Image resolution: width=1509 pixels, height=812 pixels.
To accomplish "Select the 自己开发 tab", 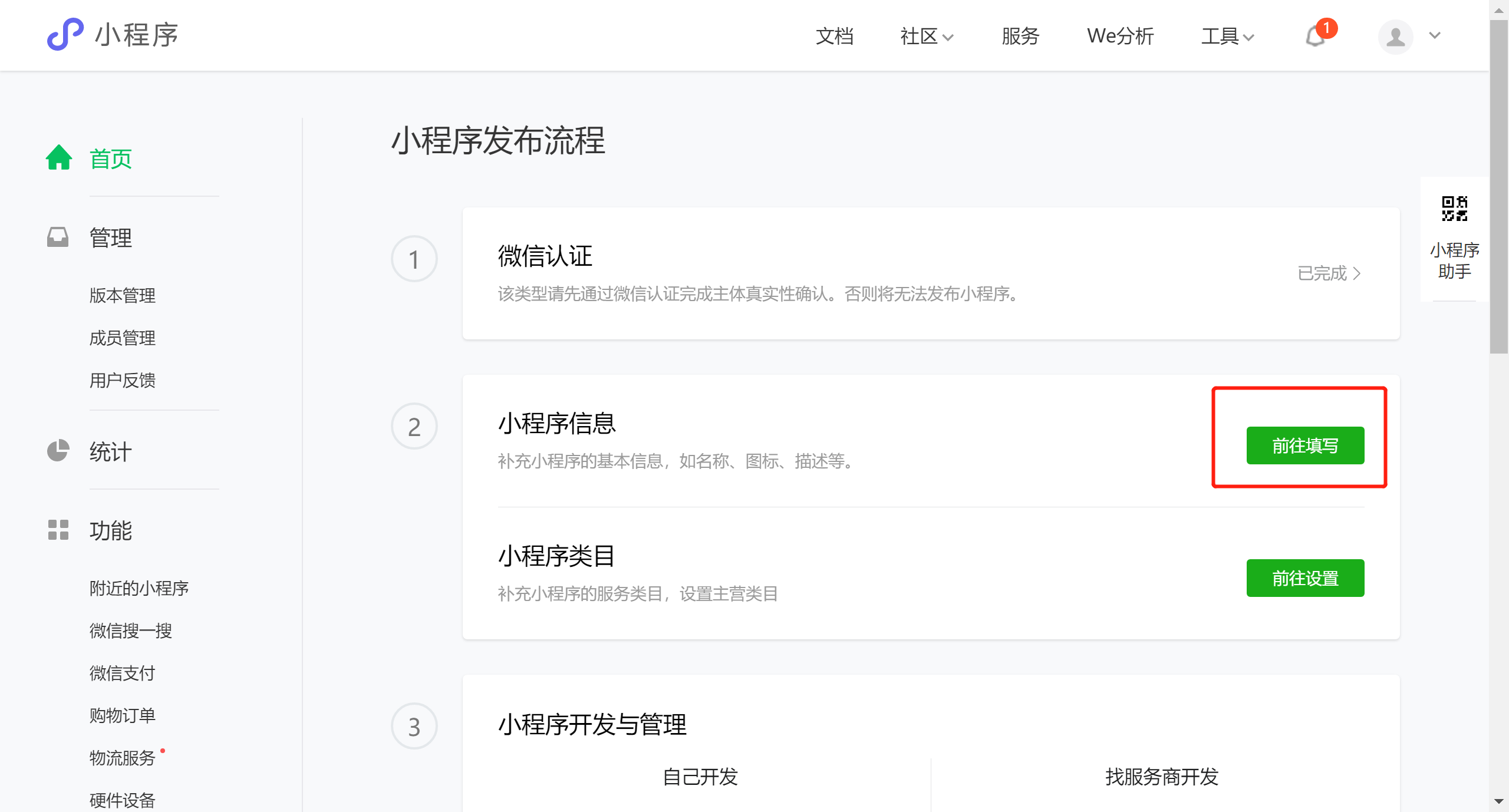I will point(700,777).
